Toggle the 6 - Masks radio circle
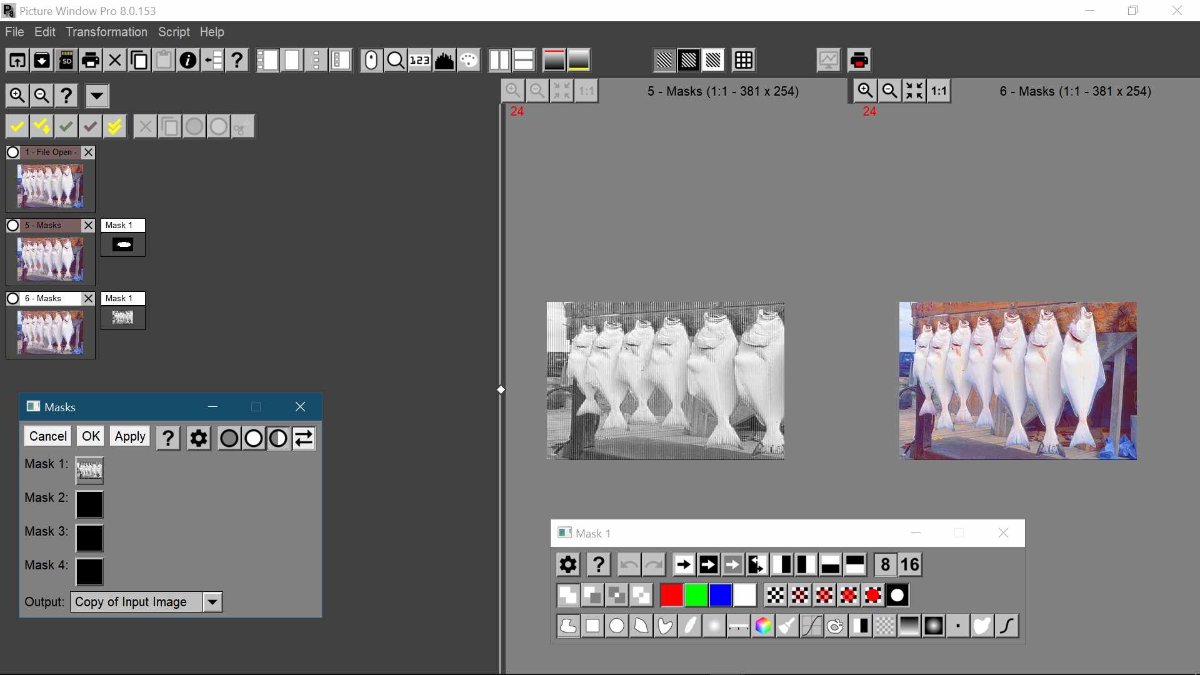 coord(13,298)
